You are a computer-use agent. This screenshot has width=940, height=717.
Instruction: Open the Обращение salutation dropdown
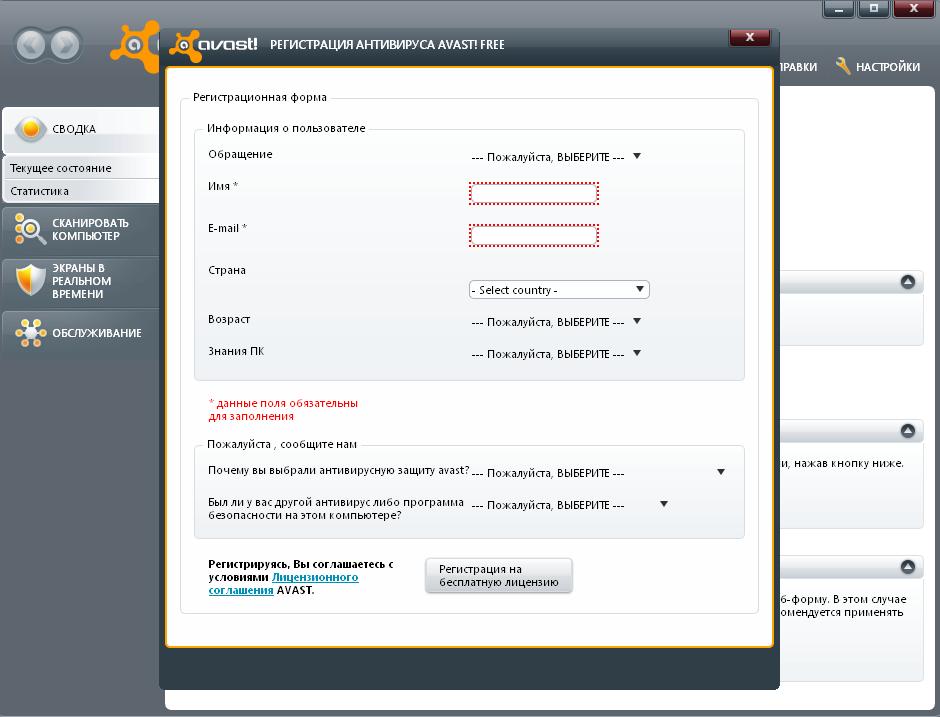[x=556, y=157]
